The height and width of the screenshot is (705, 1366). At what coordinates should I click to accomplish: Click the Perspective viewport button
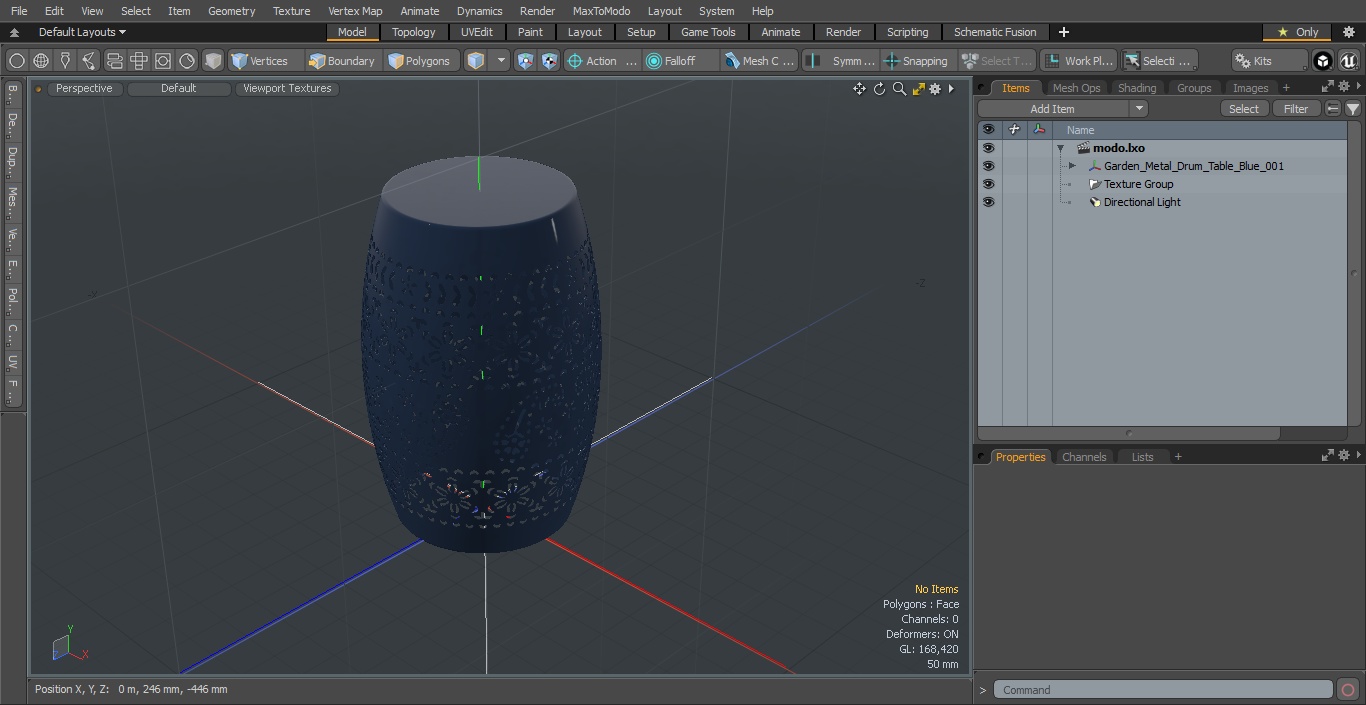pyautogui.click(x=84, y=88)
